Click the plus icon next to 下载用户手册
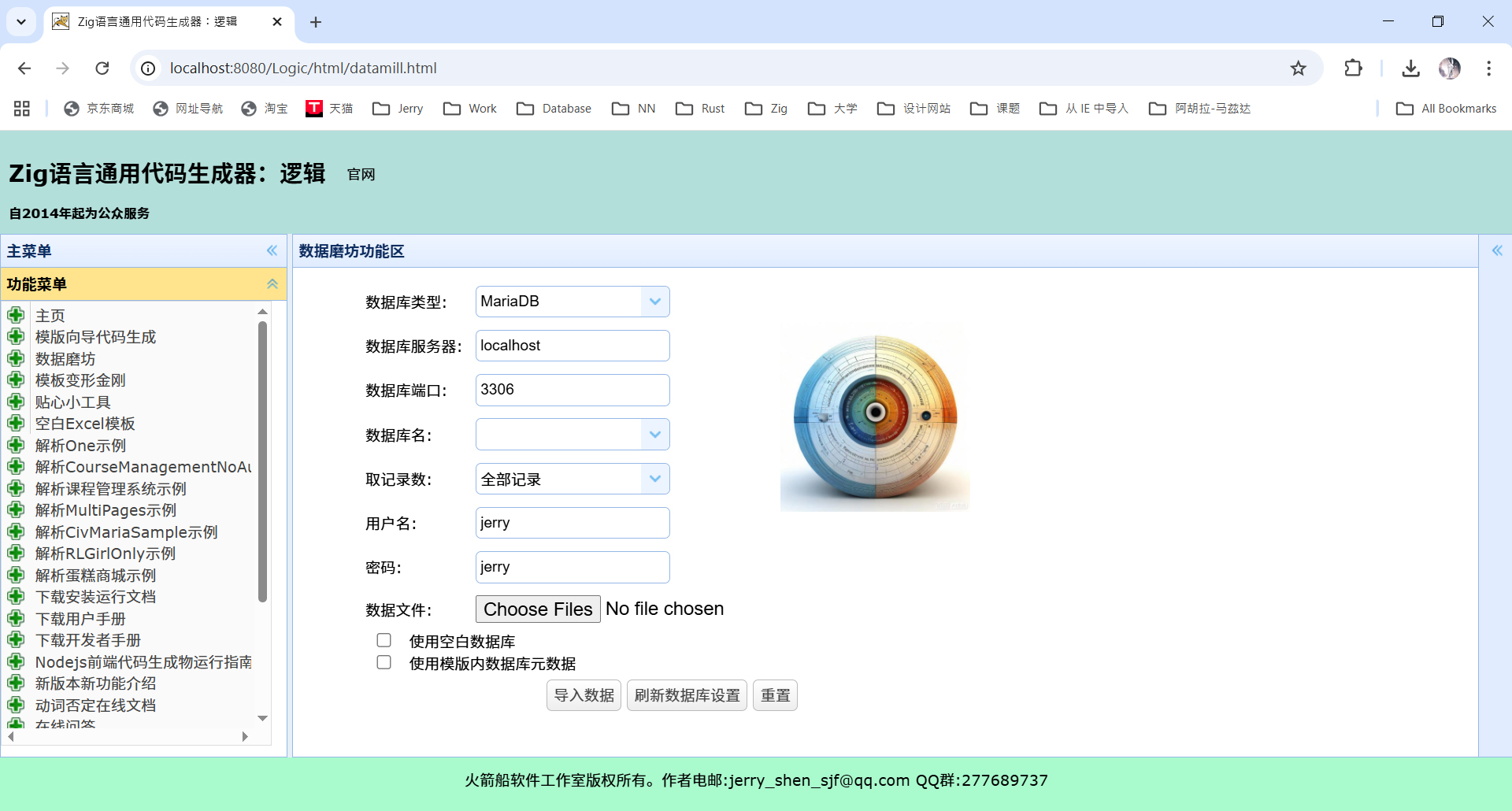Screen dimensions: 1512x811 pos(17,618)
